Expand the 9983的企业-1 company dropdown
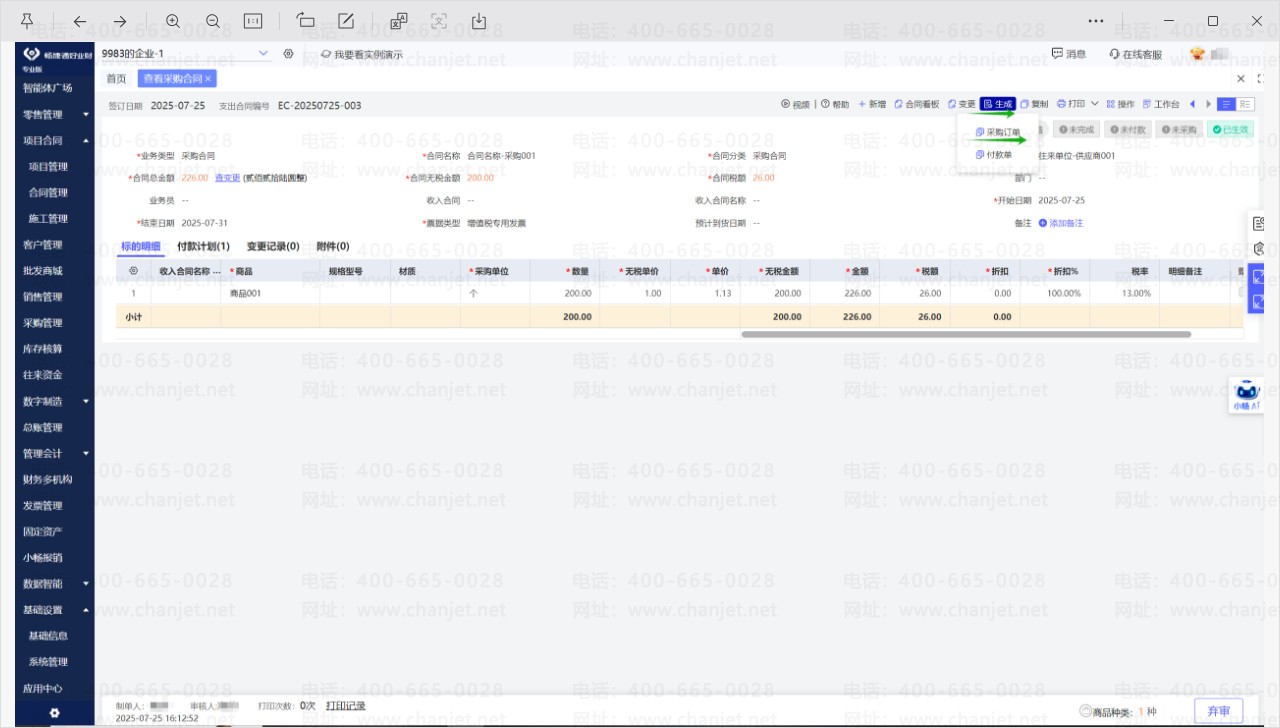The image size is (1280, 728). (x=264, y=53)
